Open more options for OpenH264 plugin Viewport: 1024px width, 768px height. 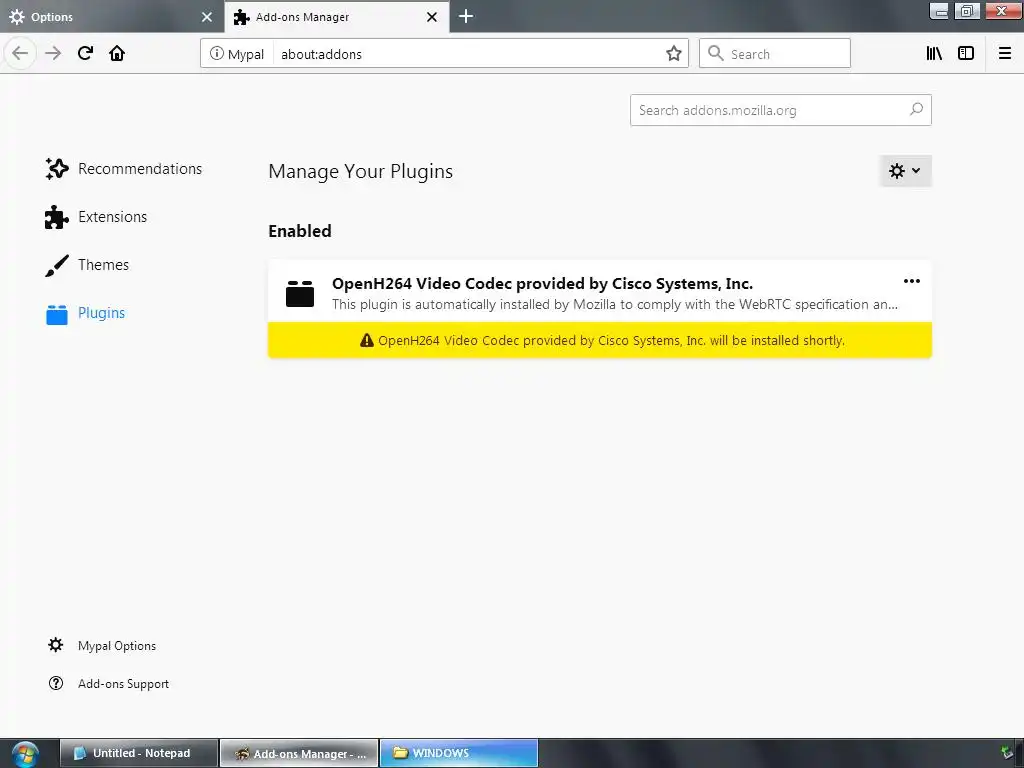pyautogui.click(x=912, y=281)
